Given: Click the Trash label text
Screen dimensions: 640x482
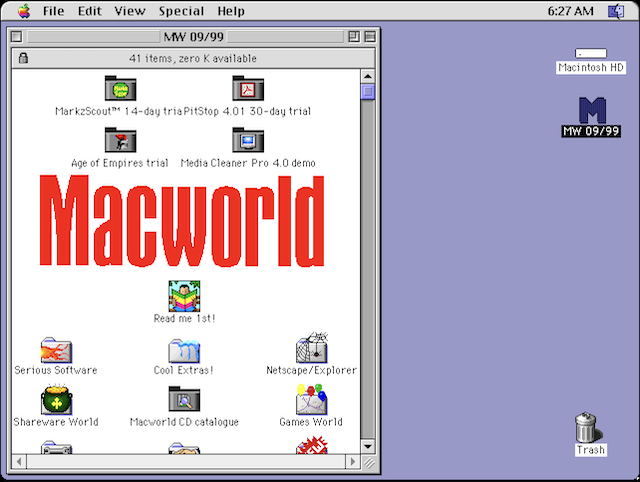Looking at the screenshot, I should [591, 450].
